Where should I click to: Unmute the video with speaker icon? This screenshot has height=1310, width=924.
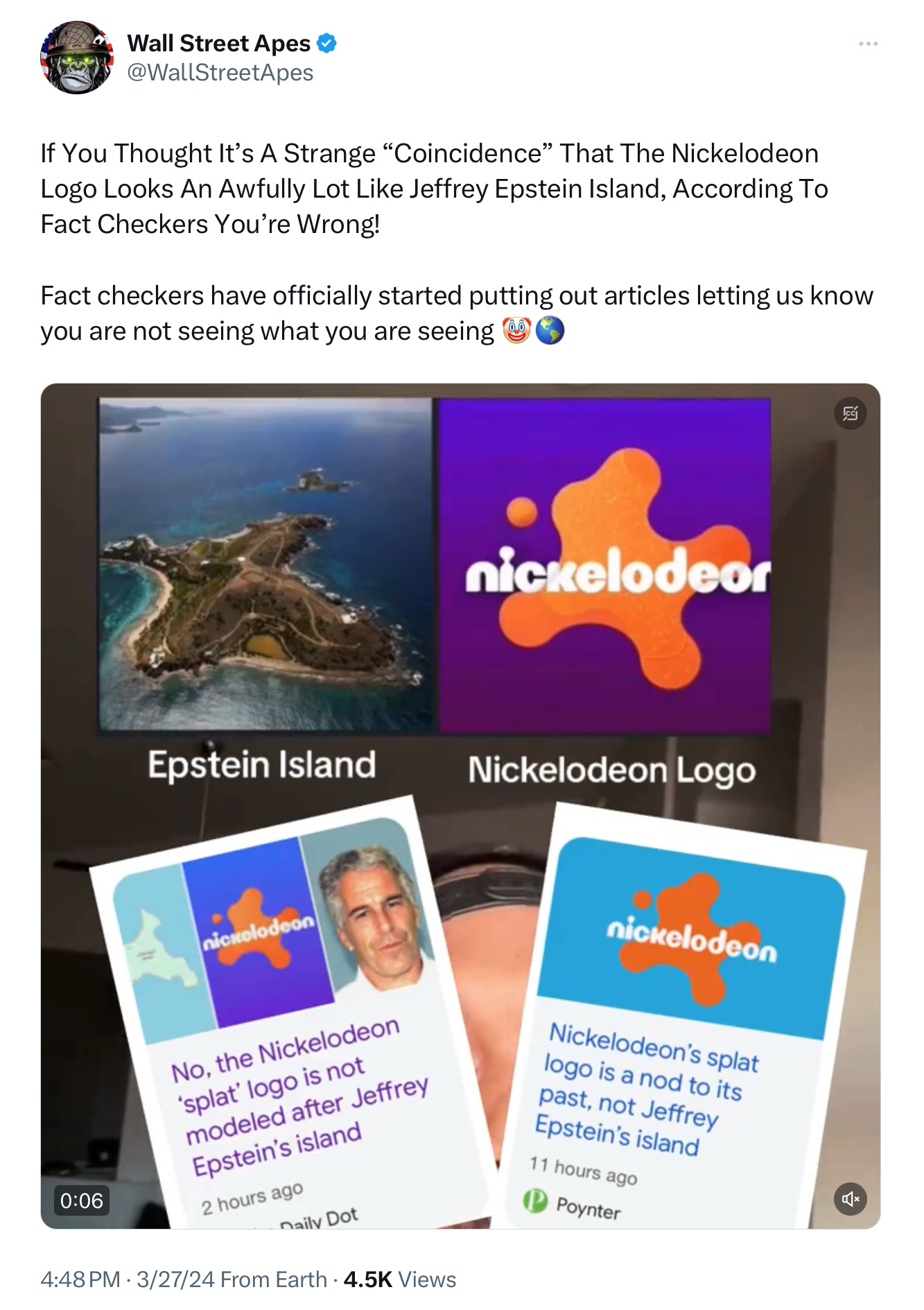click(851, 1198)
